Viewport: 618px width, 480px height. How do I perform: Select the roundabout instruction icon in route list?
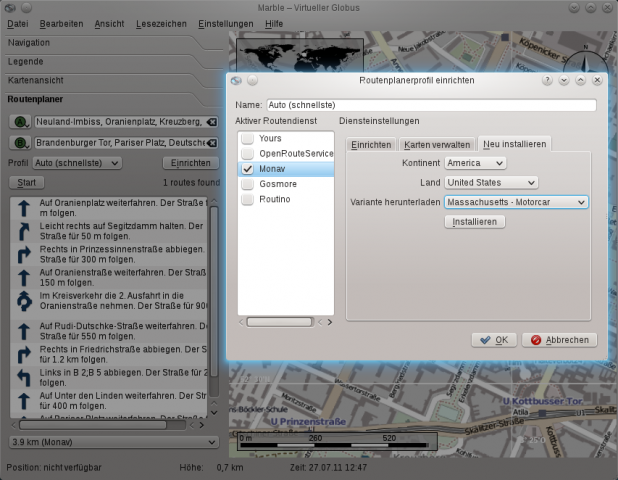pyautogui.click(x=25, y=301)
